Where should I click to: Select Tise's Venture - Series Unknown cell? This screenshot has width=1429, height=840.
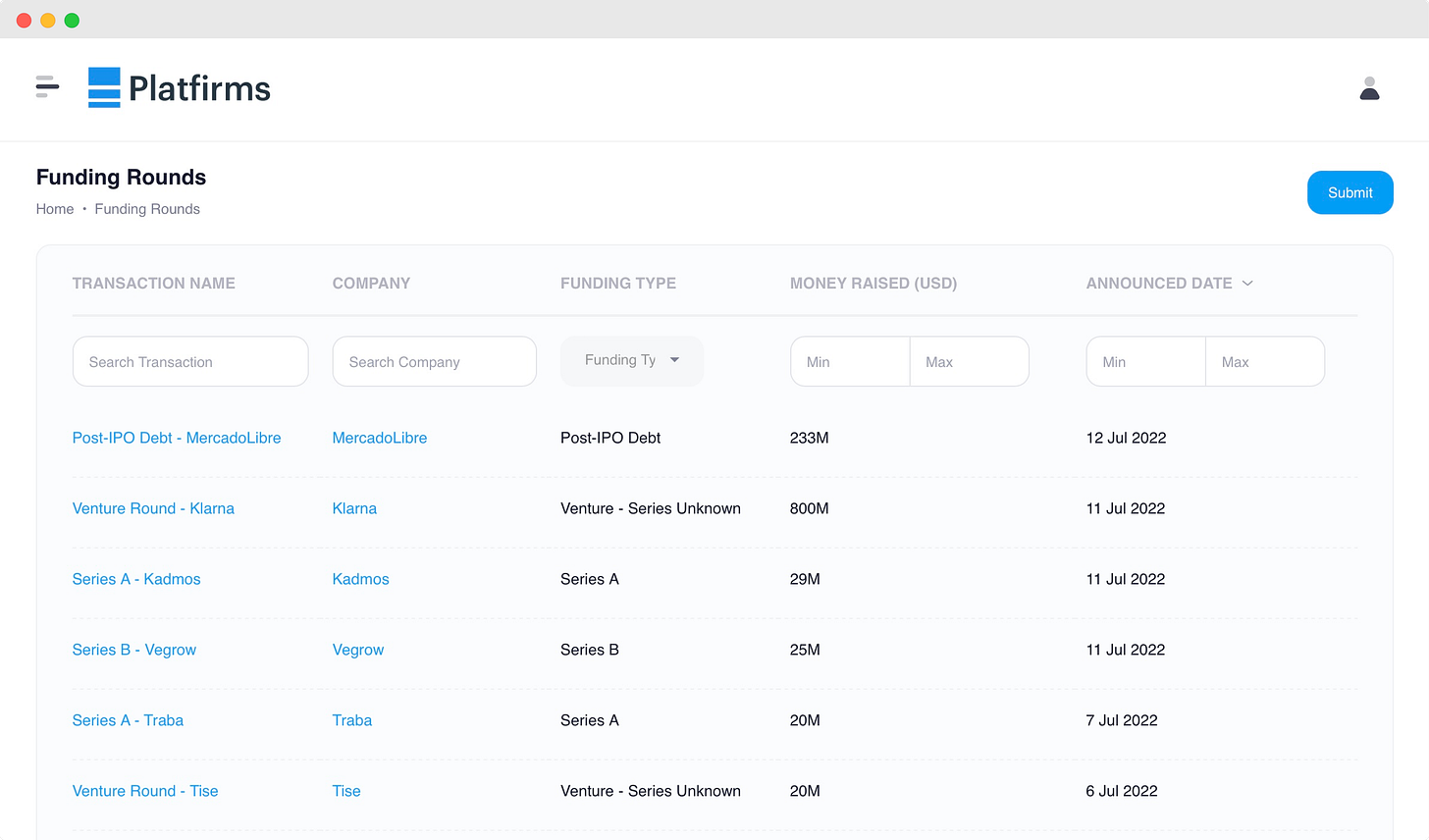point(651,791)
